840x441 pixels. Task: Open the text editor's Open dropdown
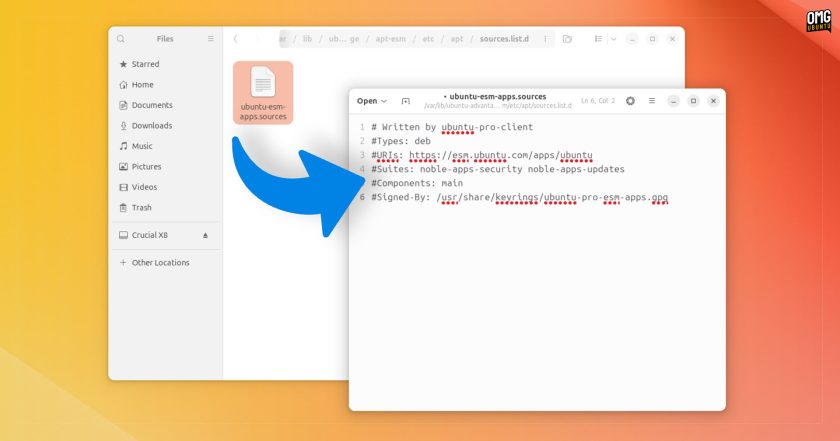point(372,101)
